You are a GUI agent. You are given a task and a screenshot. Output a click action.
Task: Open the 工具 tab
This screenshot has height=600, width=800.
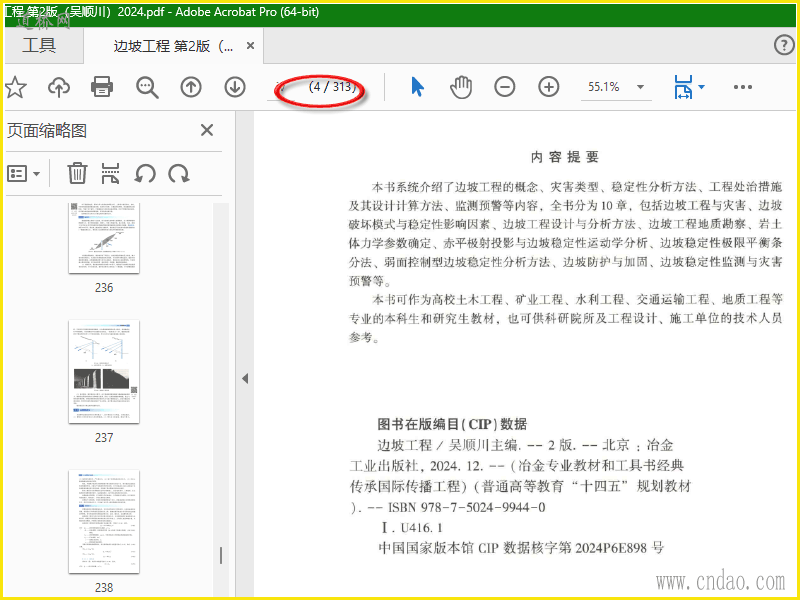pyautogui.click(x=39, y=45)
